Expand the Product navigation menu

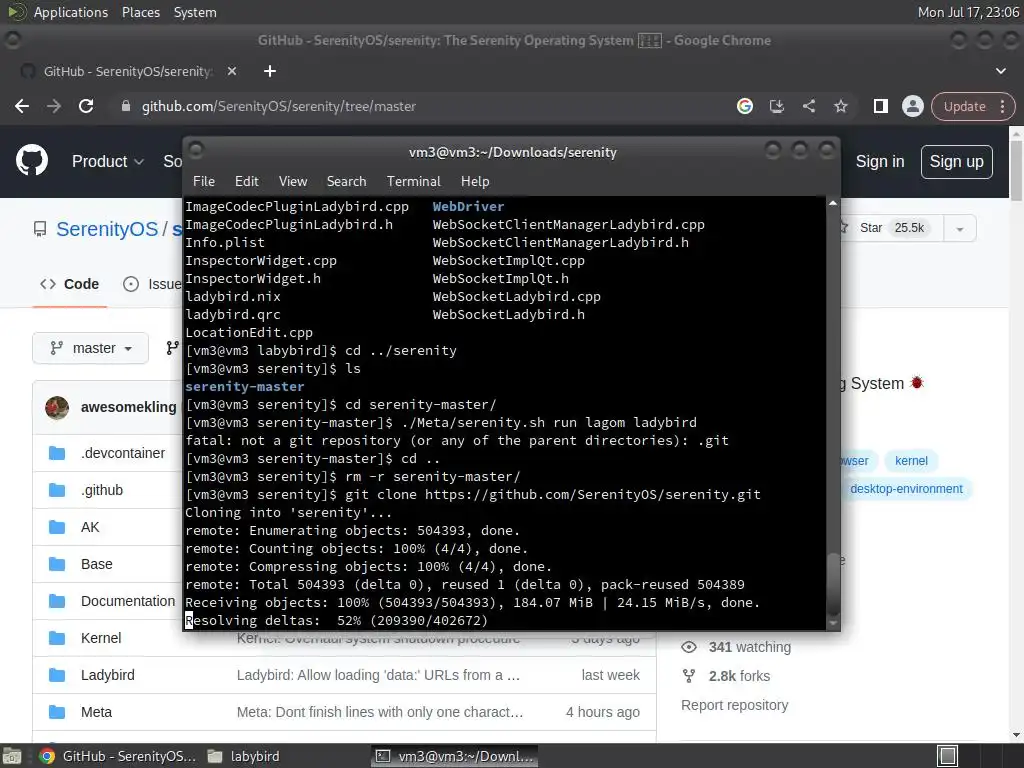[108, 161]
